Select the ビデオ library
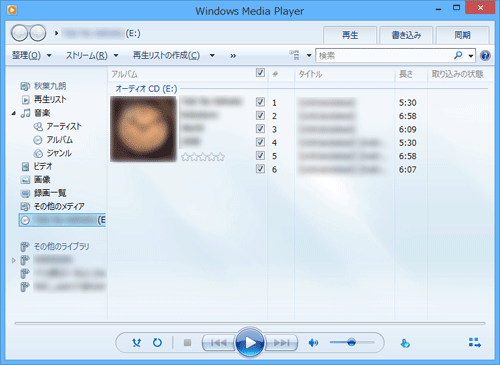Screen dimensions: 500x365 coord(43,166)
